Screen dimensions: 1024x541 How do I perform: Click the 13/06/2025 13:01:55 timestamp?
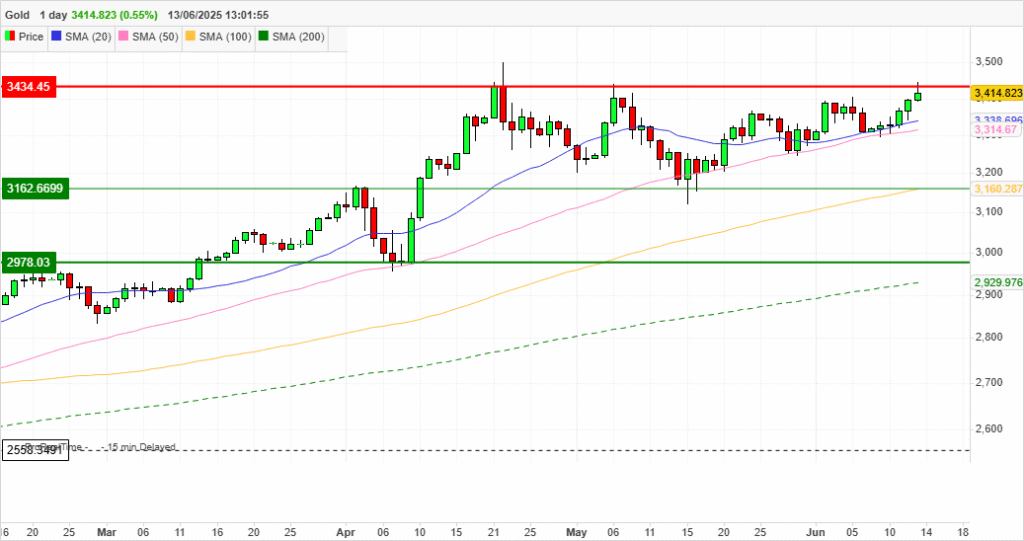[218, 14]
